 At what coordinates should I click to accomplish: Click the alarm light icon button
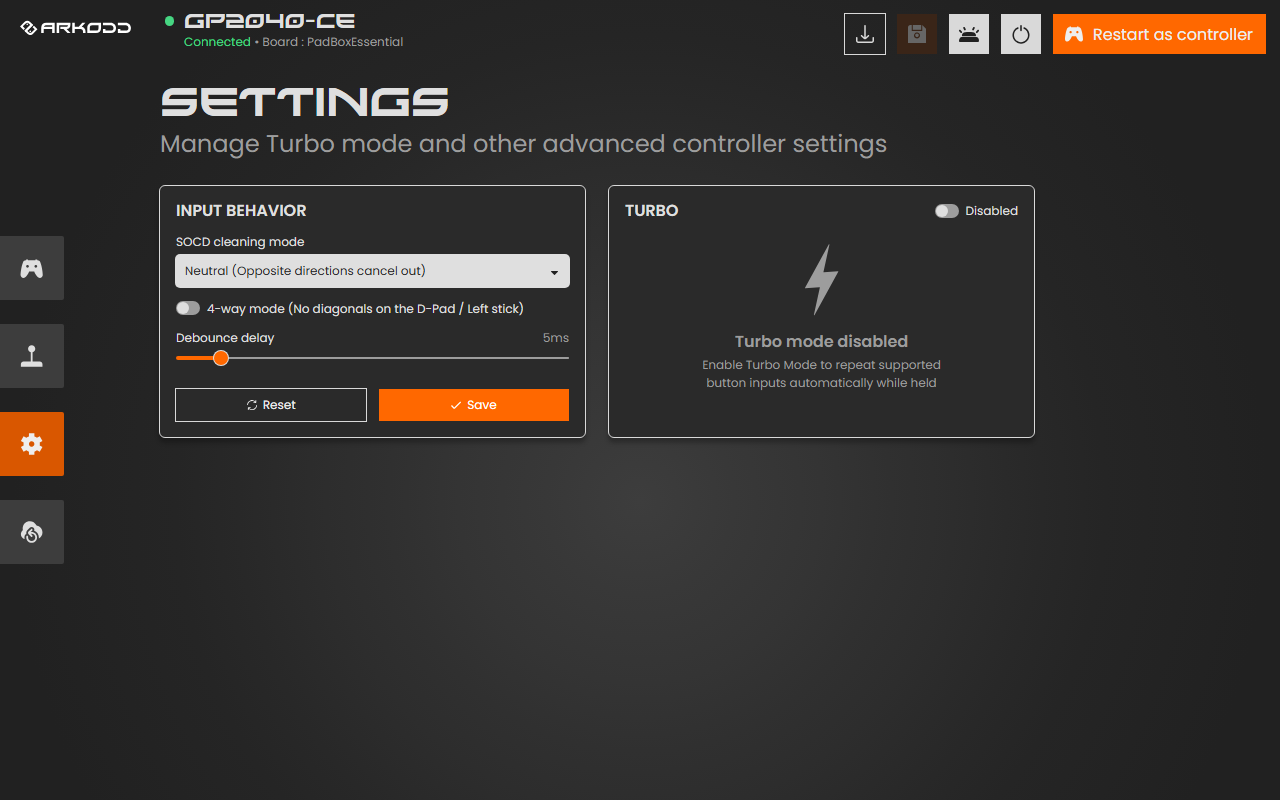pos(969,34)
